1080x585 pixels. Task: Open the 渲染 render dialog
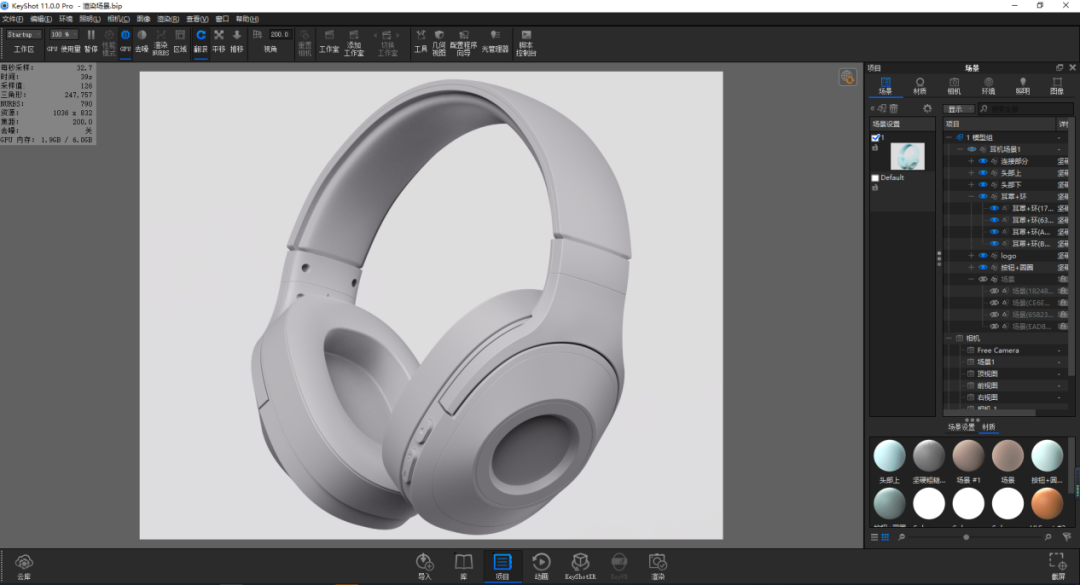click(x=658, y=566)
